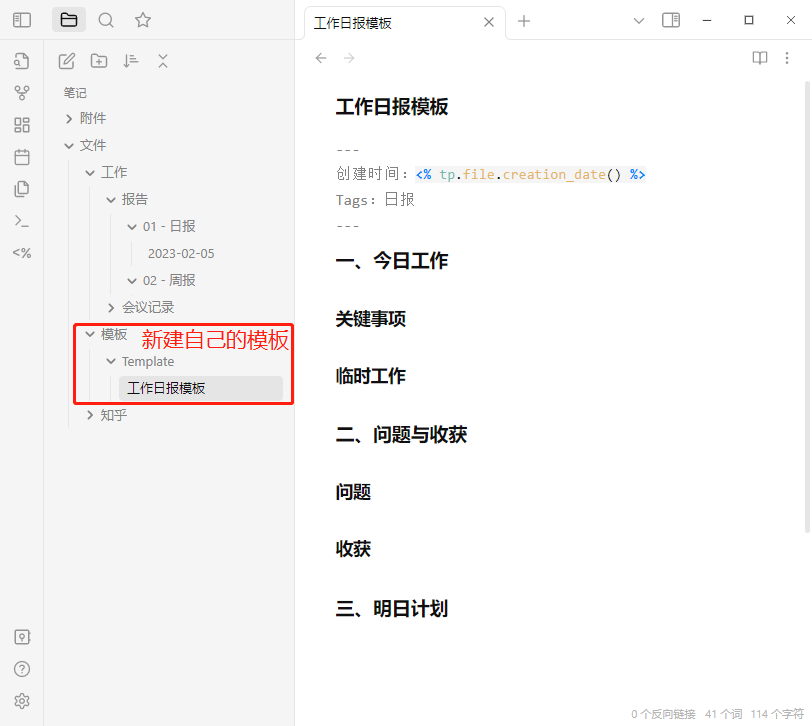The height and width of the screenshot is (726, 812).
Task: Collapse the 模板 folder
Action: pyautogui.click(x=91, y=334)
